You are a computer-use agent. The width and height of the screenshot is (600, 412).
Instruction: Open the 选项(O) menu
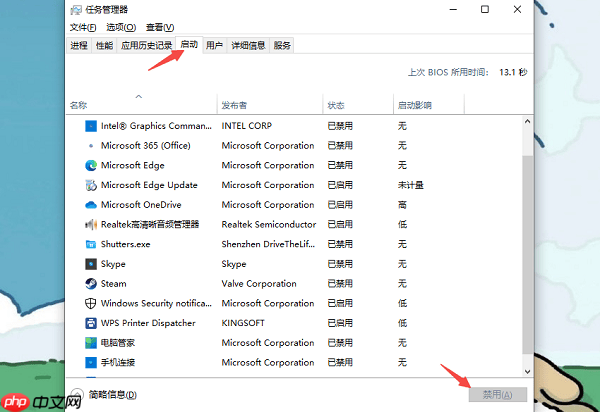pos(121,28)
